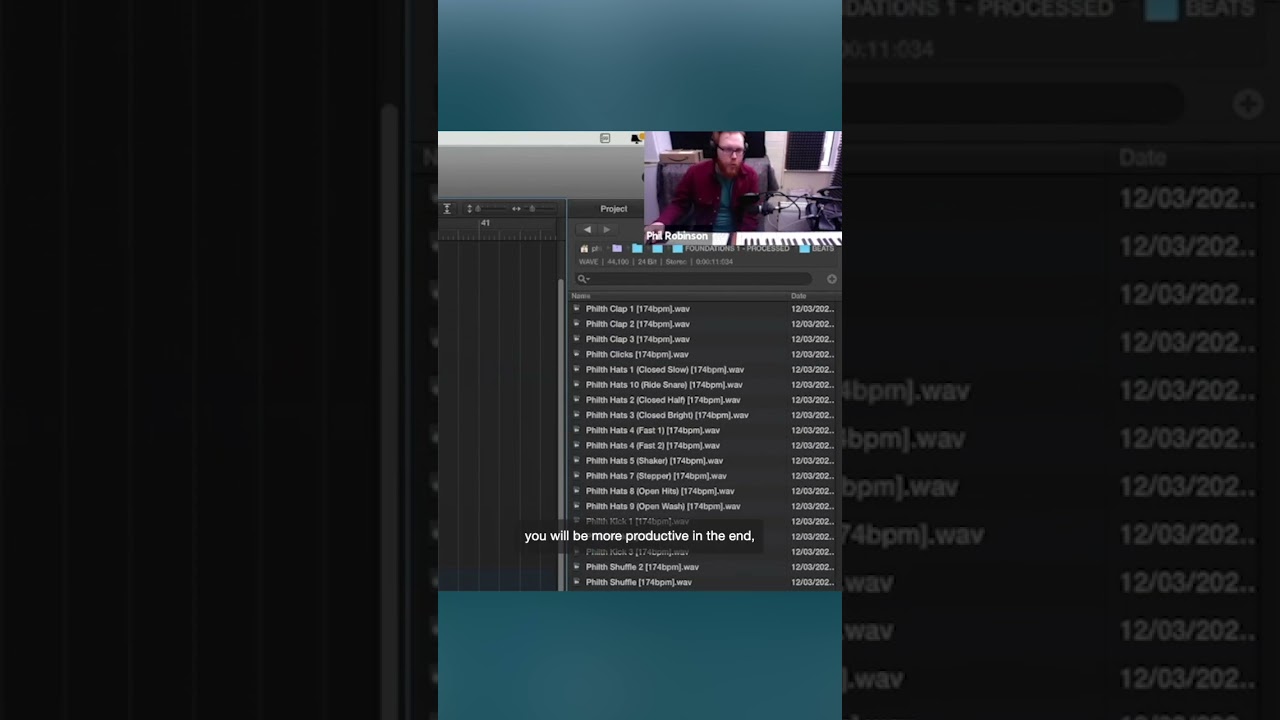Adjust the horizontal zoom slider
The height and width of the screenshot is (720, 1280).
533,208
